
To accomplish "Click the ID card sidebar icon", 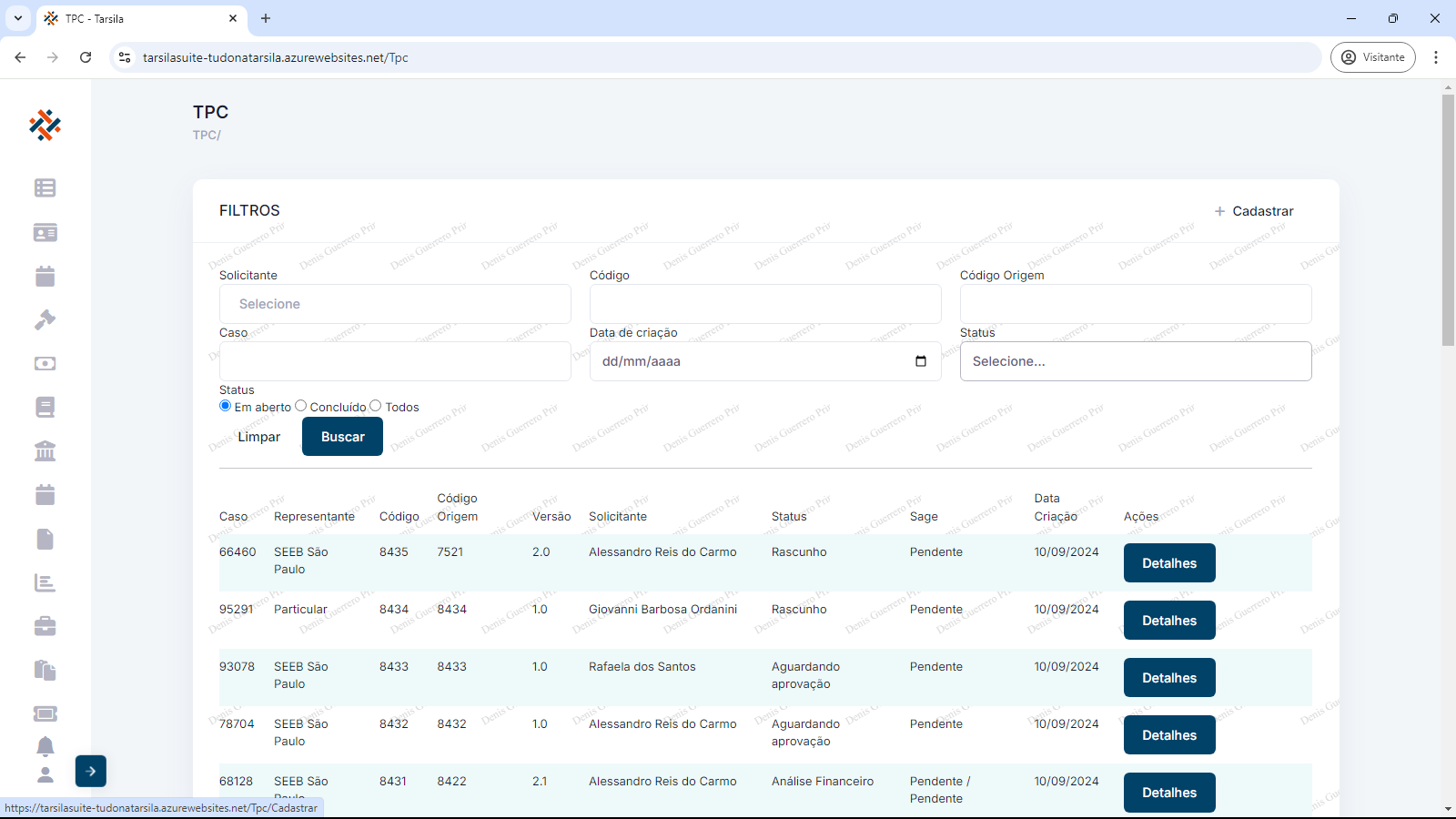I will (45, 232).
